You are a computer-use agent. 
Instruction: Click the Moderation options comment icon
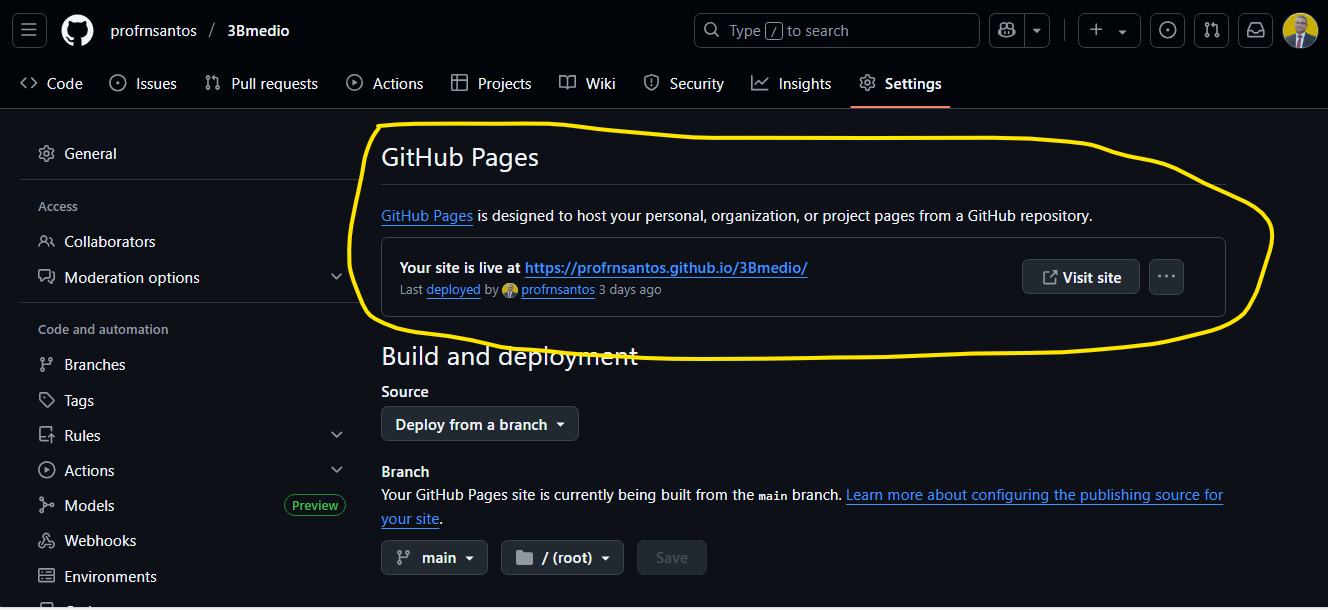click(x=46, y=277)
